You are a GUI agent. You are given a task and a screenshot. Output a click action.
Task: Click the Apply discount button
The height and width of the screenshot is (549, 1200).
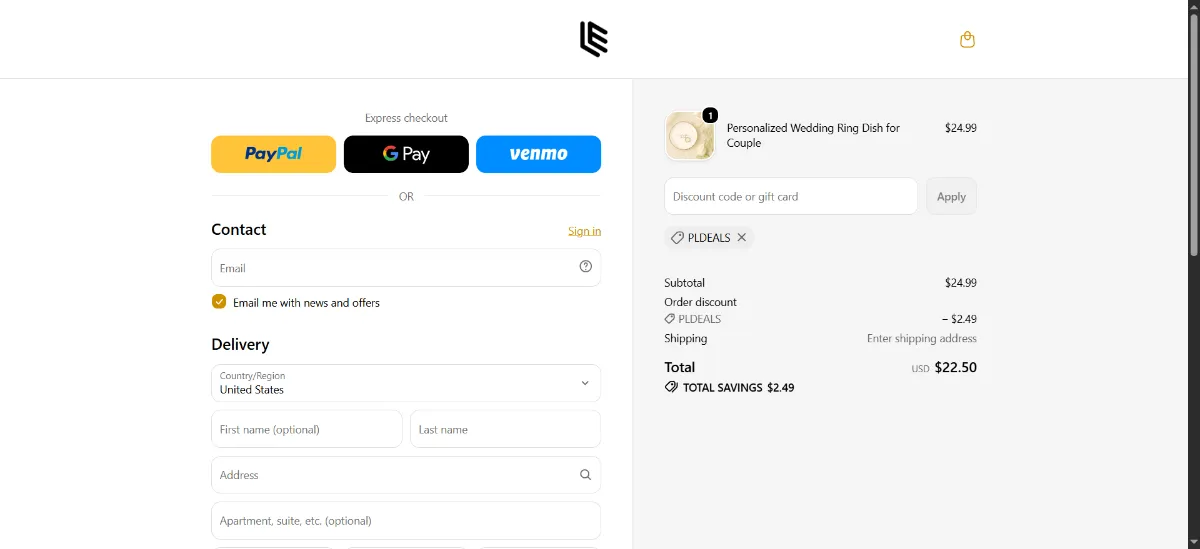[x=951, y=196]
